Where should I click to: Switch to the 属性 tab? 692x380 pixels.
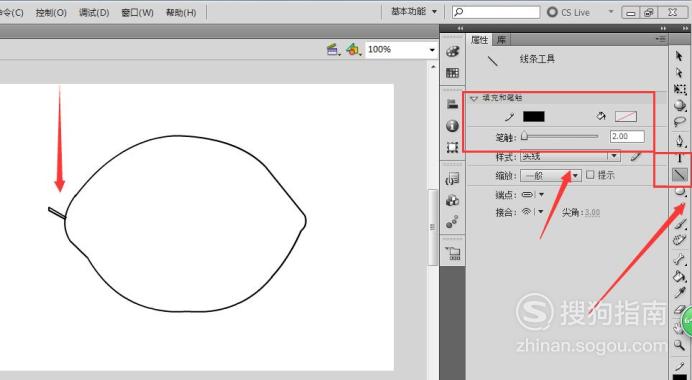(479, 40)
